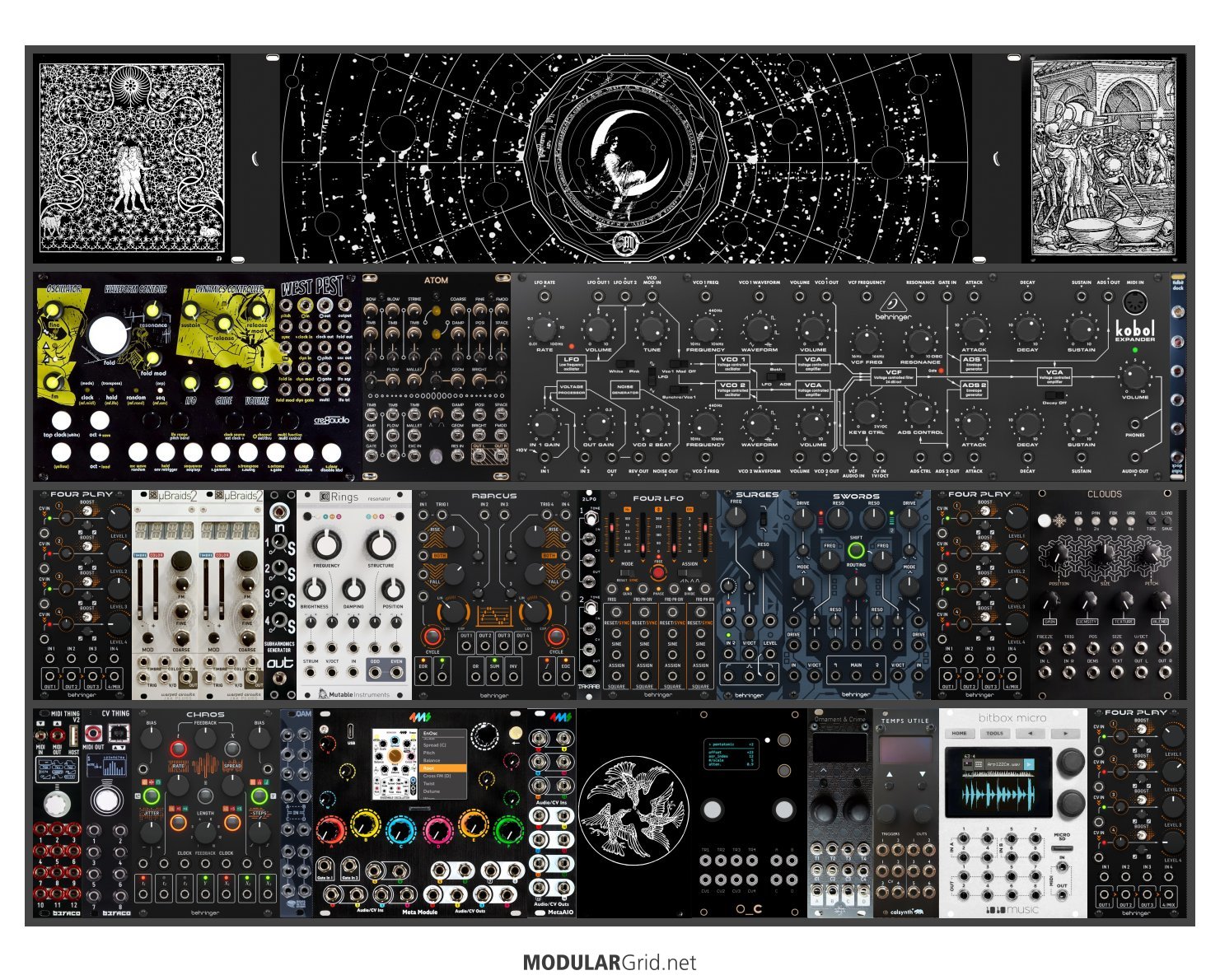The image size is (1220, 980).
Task: Click the play button on bitbox micro screen
Action: 1029,764
